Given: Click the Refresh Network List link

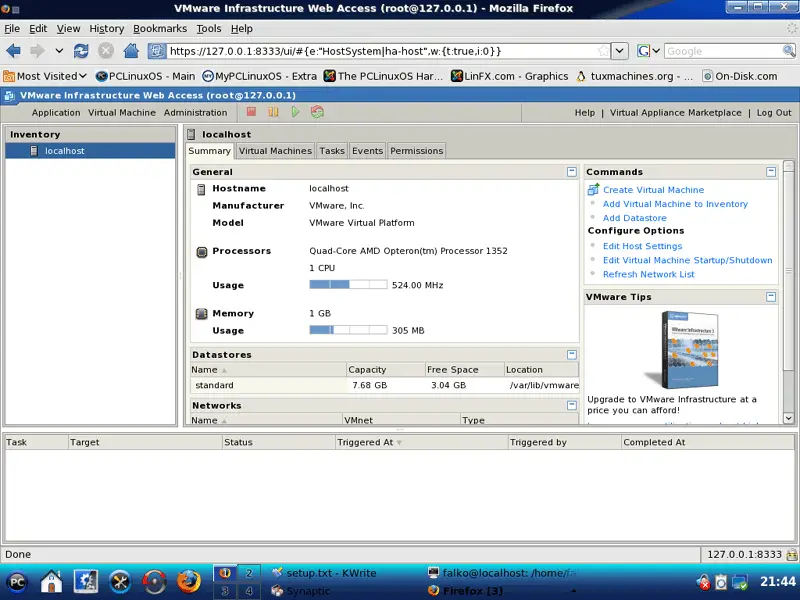Looking at the screenshot, I should click(x=648, y=274).
